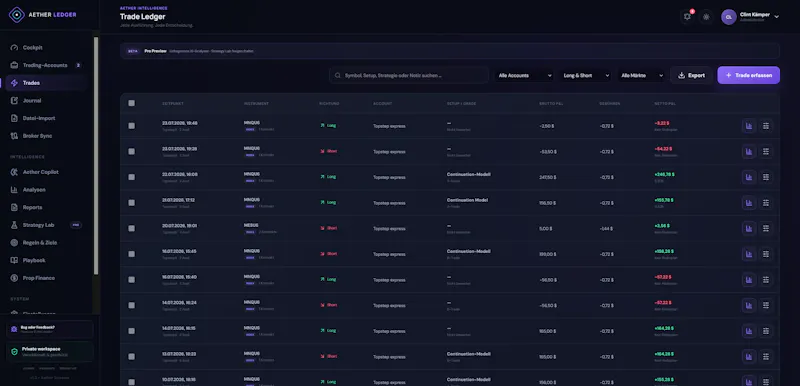
Task: Open details for the 22.07.2026 trade
Action: coord(765,177)
